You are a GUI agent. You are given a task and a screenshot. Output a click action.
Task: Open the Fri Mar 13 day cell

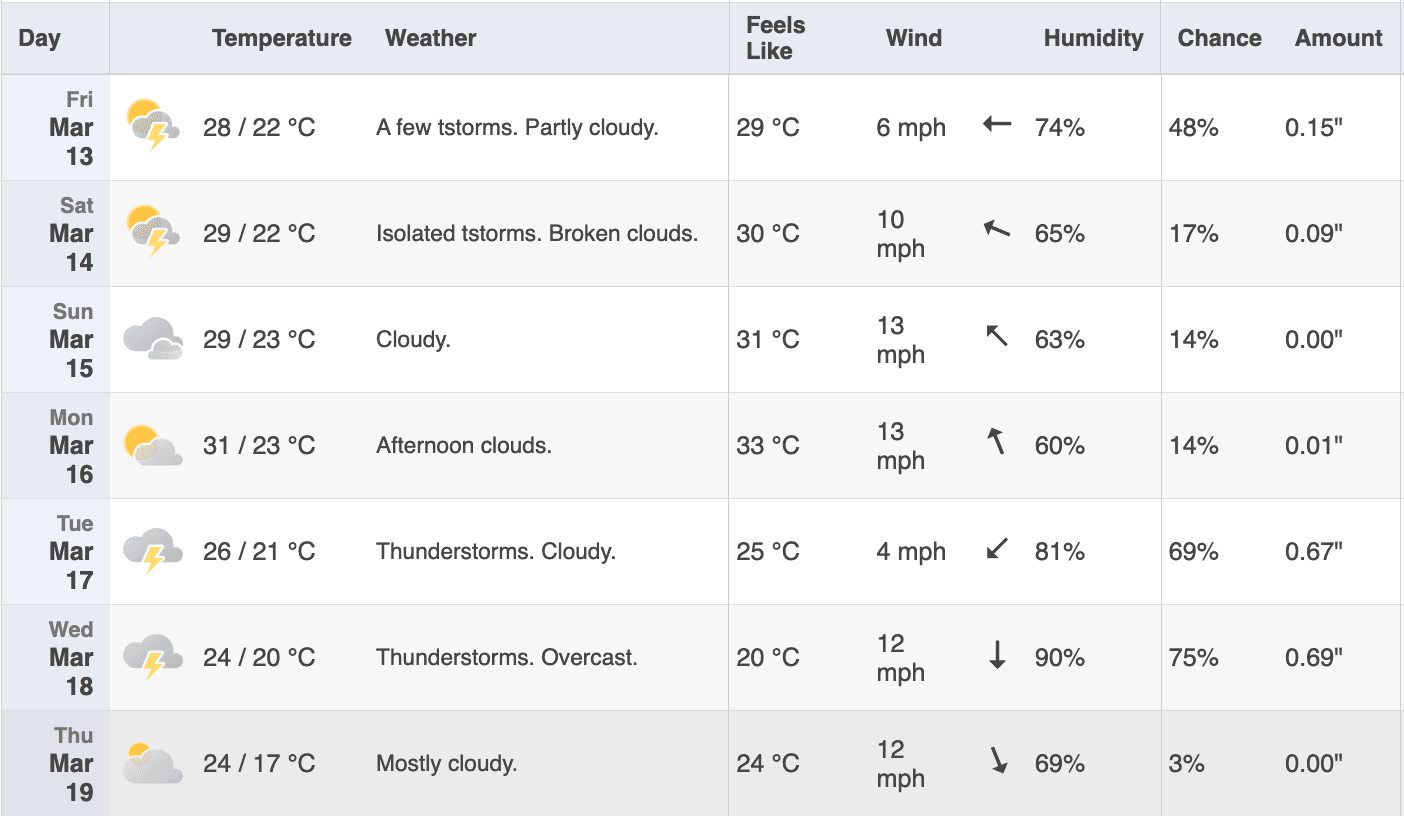click(x=55, y=128)
